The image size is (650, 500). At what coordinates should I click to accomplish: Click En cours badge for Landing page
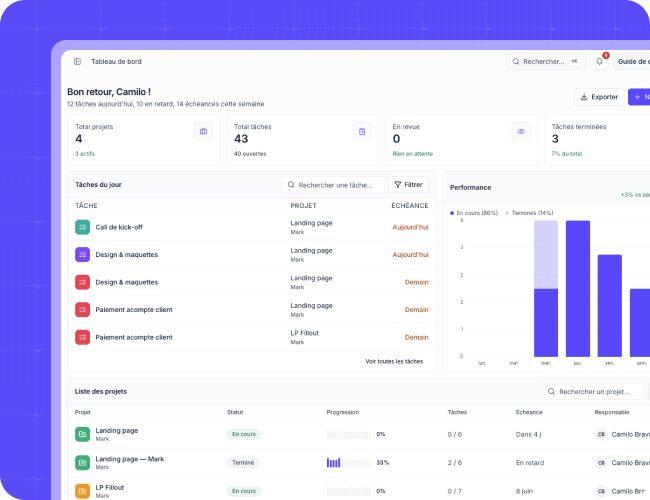pos(244,434)
